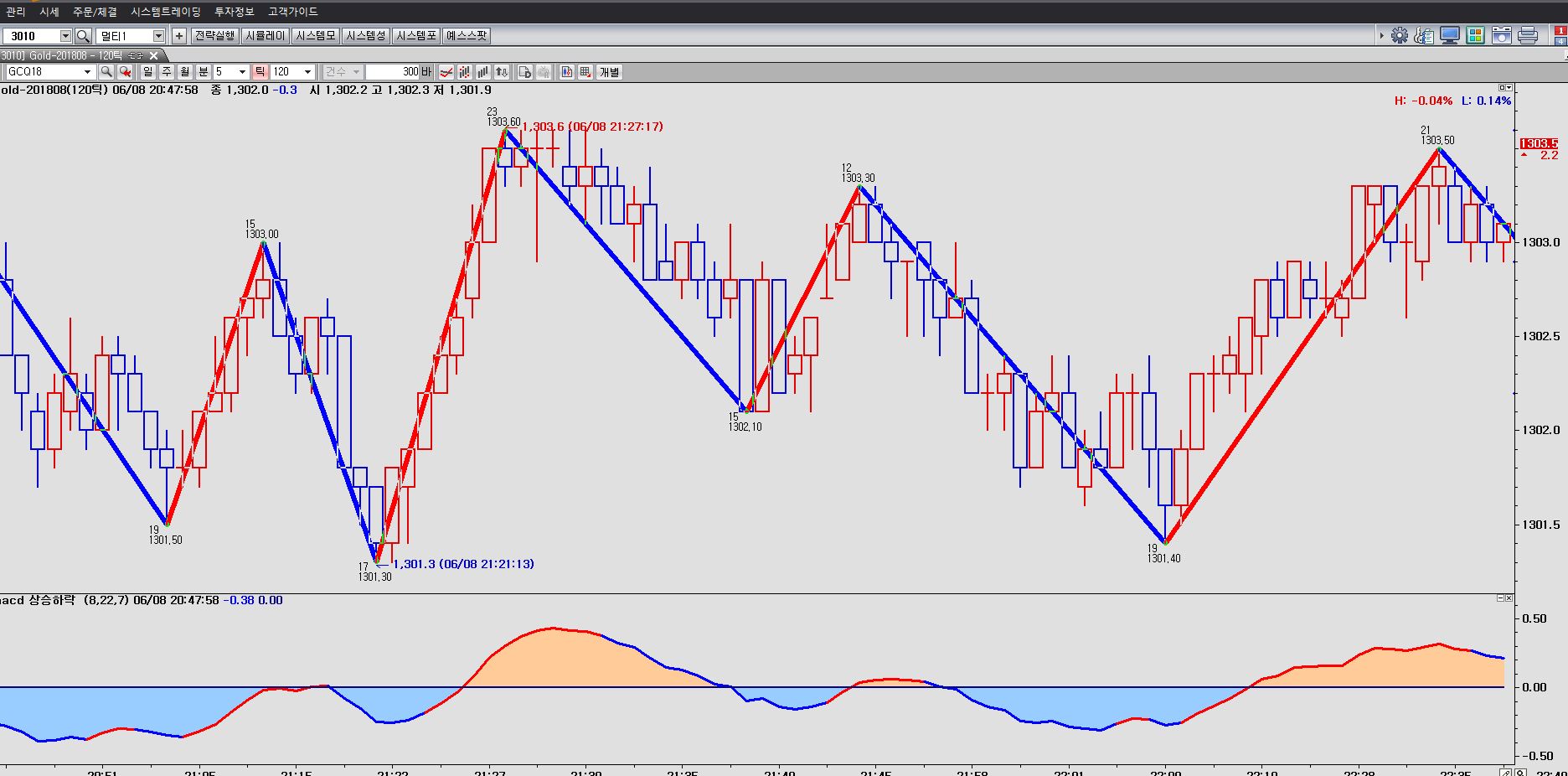
Task: Expand the 멀티1 dropdown list
Action: pyautogui.click(x=157, y=36)
